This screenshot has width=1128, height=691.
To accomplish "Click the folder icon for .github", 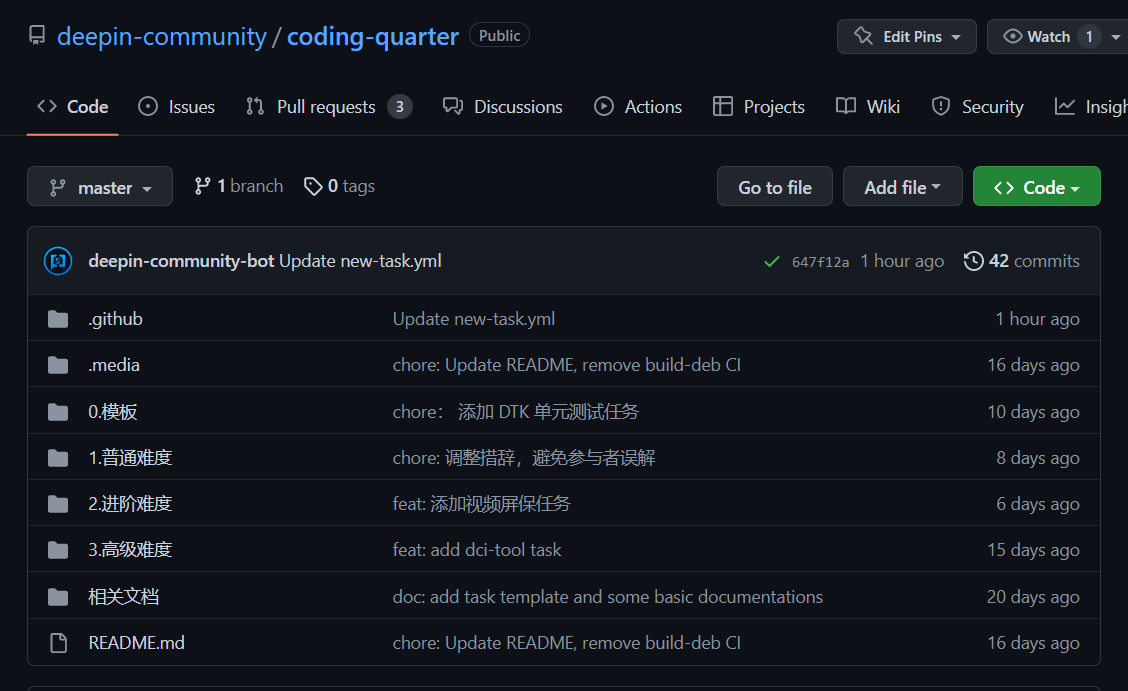I will (x=58, y=319).
